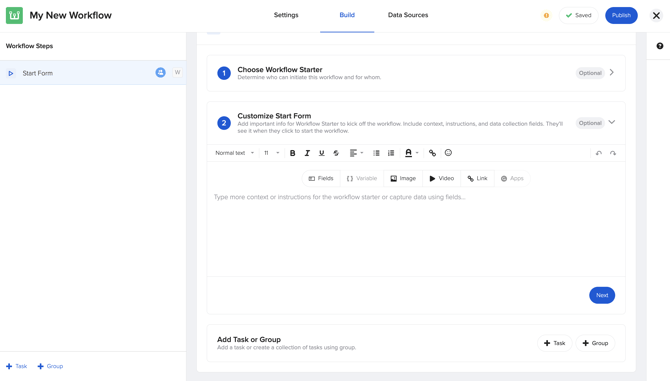Insert Fields into the form
This screenshot has width=670, height=381.
[321, 179]
